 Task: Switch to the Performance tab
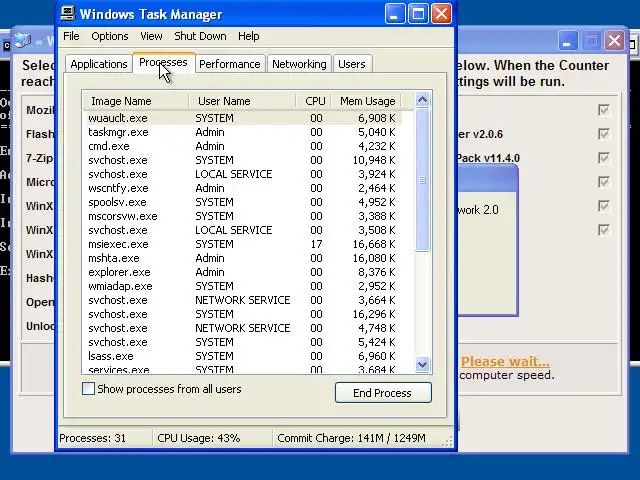(230, 64)
